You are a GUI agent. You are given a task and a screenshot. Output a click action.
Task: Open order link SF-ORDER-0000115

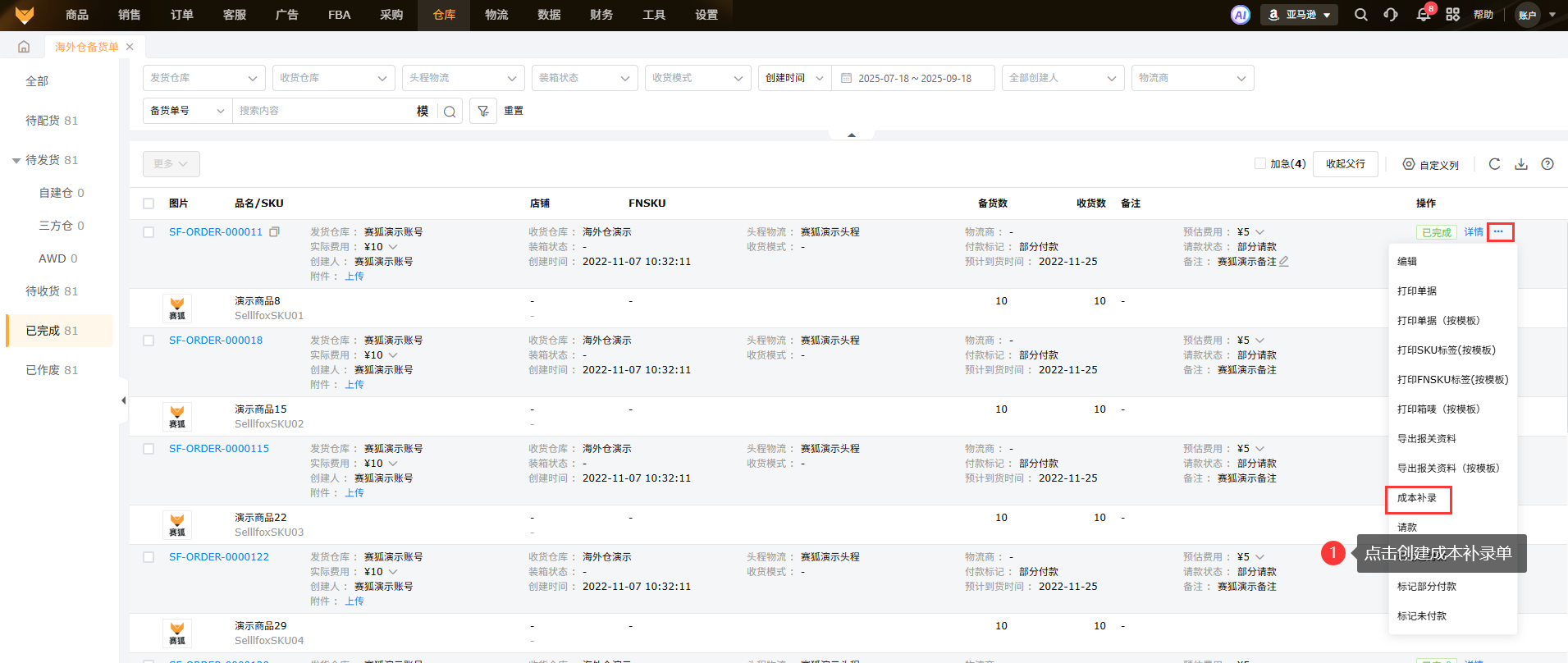pos(219,449)
